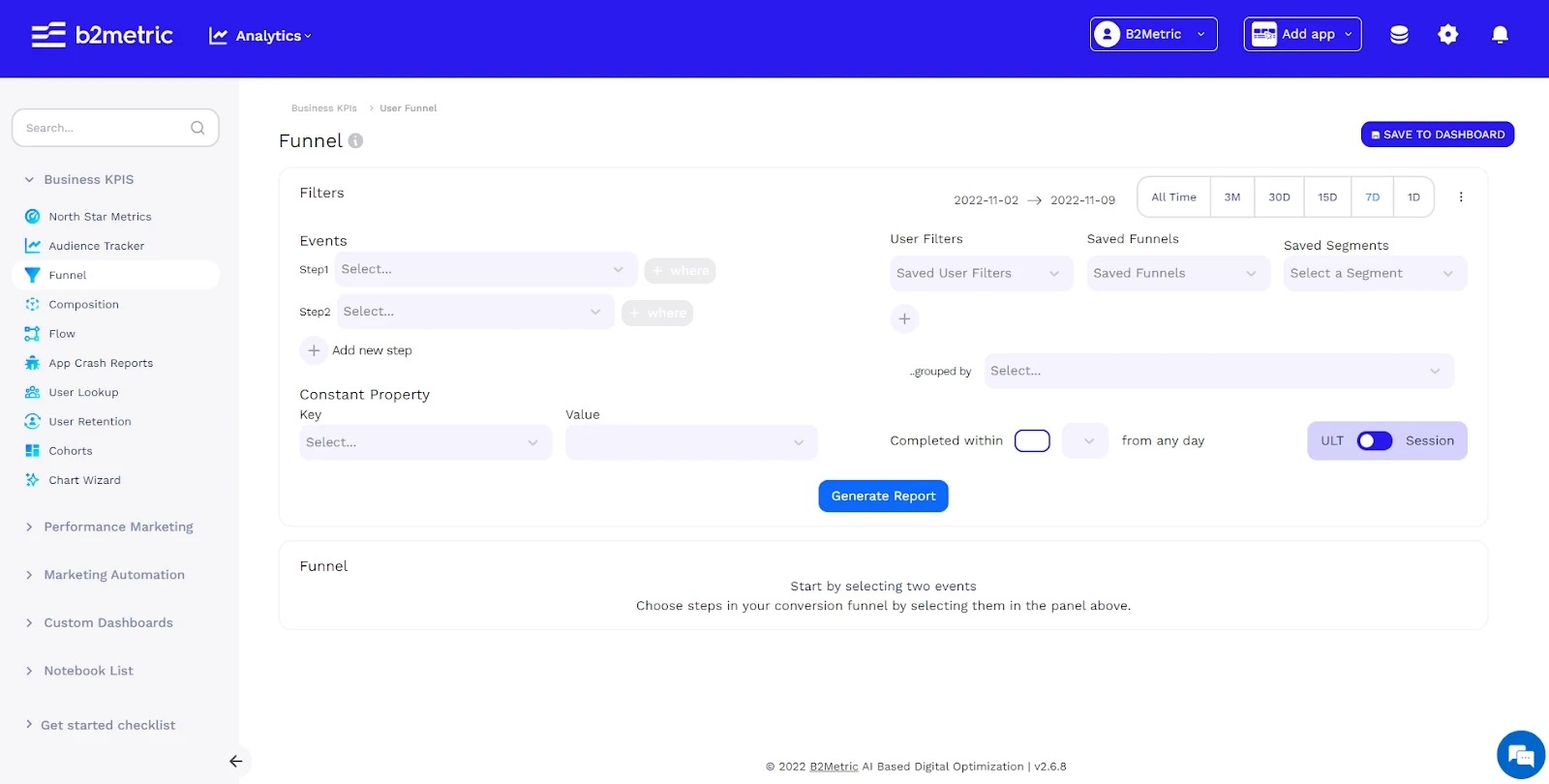The image size is (1549, 784).
Task: Open the Add app menu
Action: 1302,34
